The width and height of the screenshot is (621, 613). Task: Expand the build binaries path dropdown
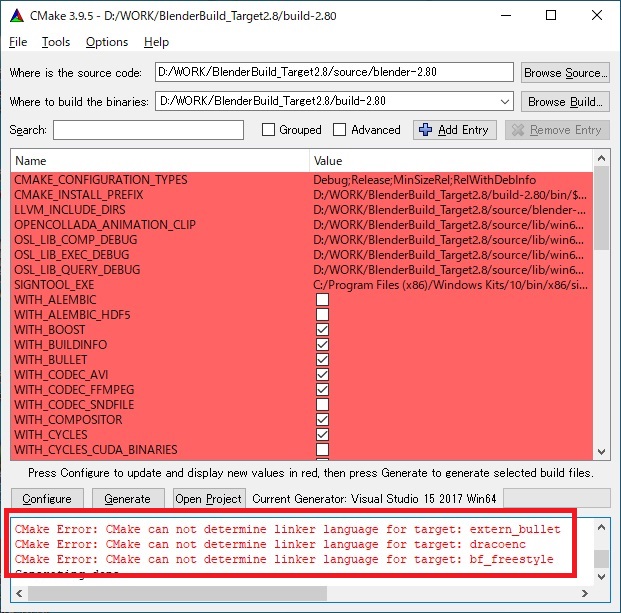[x=505, y=101]
